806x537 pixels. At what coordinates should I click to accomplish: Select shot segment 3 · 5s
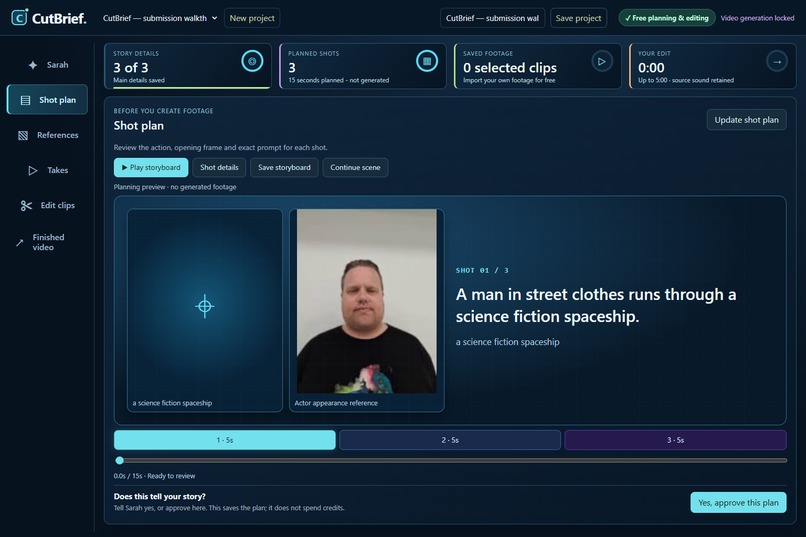pos(675,440)
